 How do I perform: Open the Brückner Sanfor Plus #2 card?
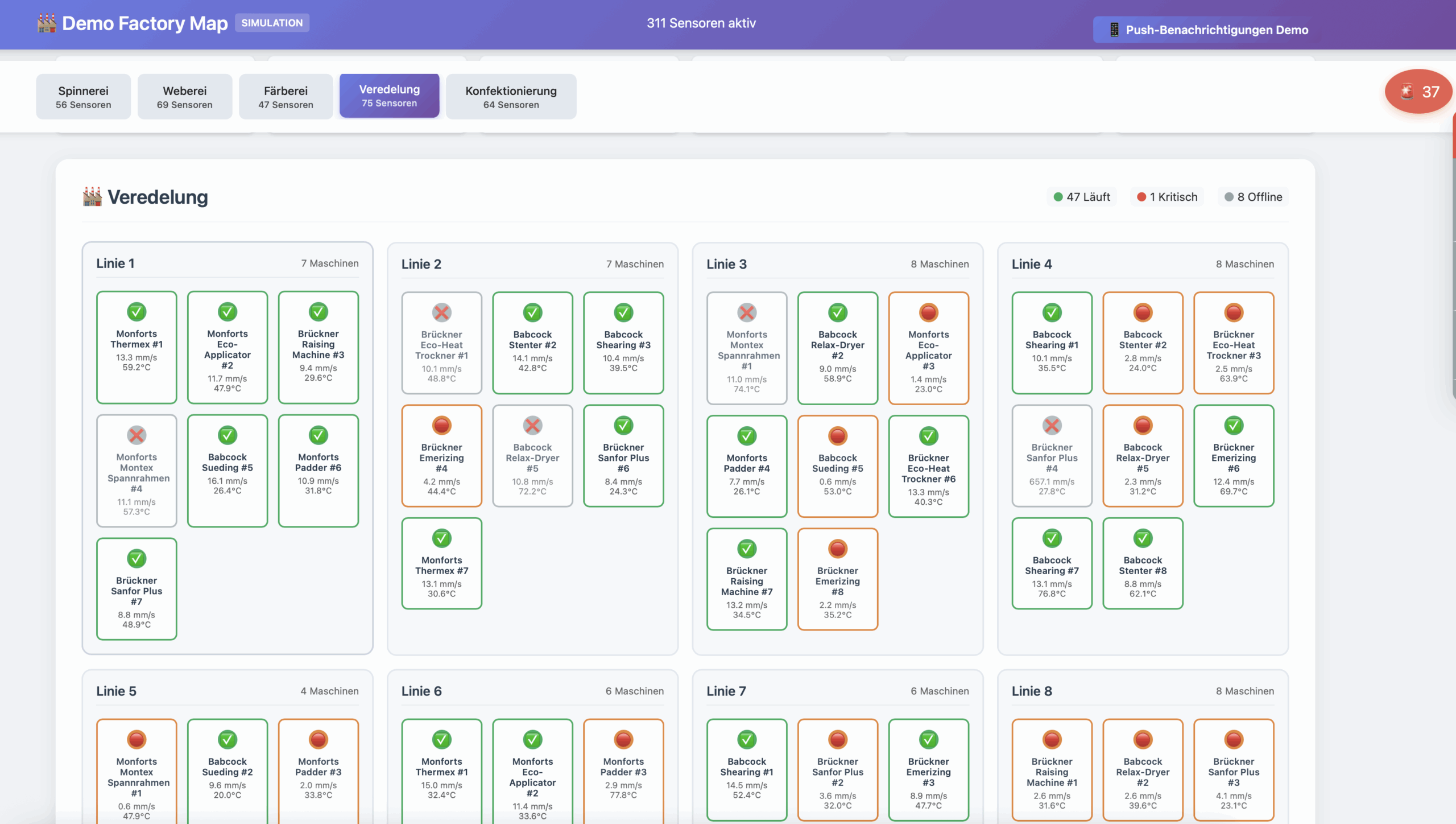click(x=838, y=770)
